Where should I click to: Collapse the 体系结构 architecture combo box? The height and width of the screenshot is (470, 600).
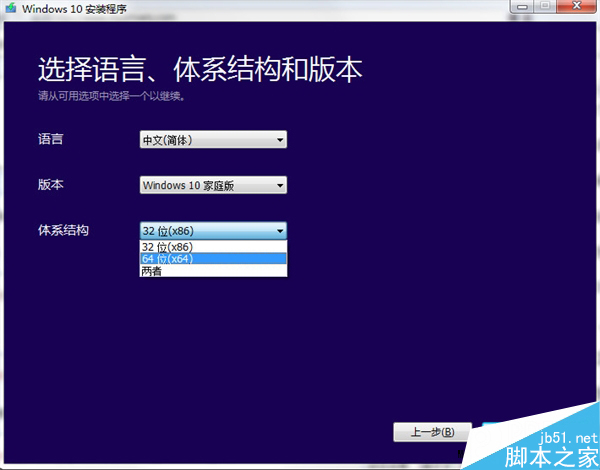coord(213,231)
